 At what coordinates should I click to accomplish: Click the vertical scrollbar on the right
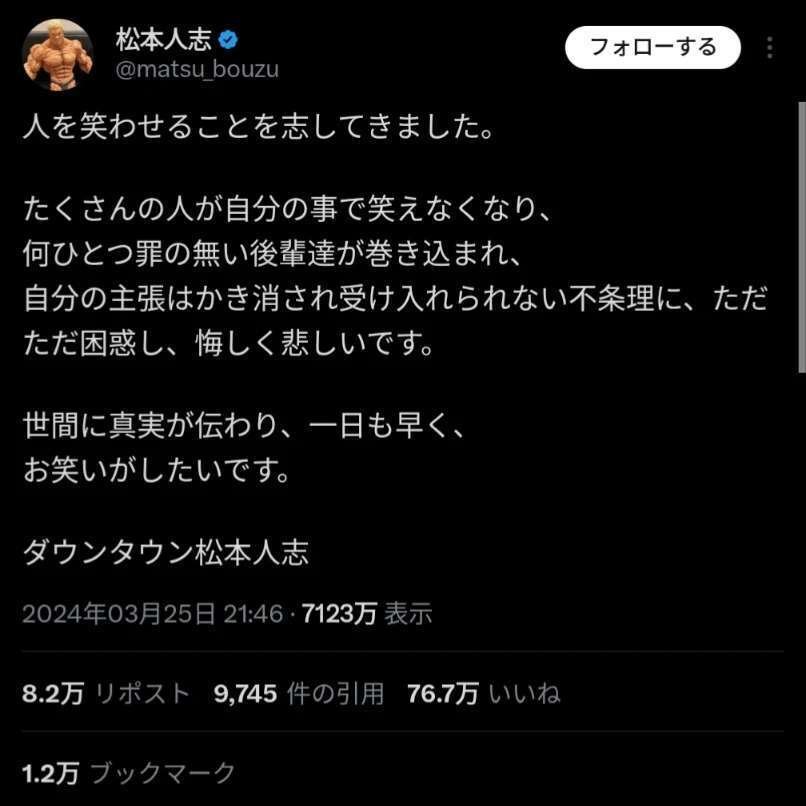(801, 236)
